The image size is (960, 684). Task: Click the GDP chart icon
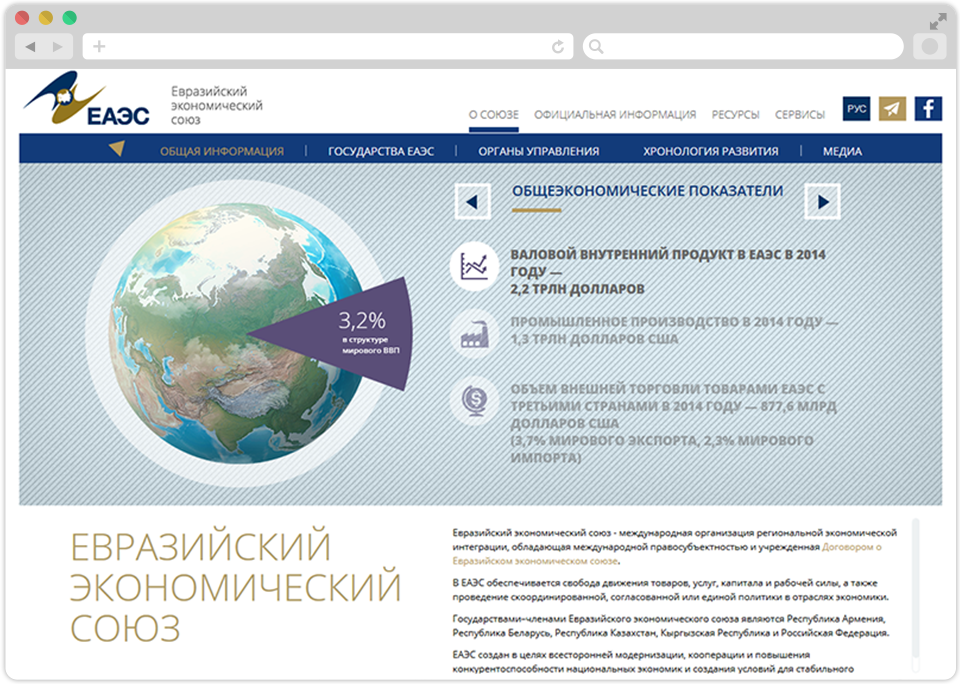point(474,267)
